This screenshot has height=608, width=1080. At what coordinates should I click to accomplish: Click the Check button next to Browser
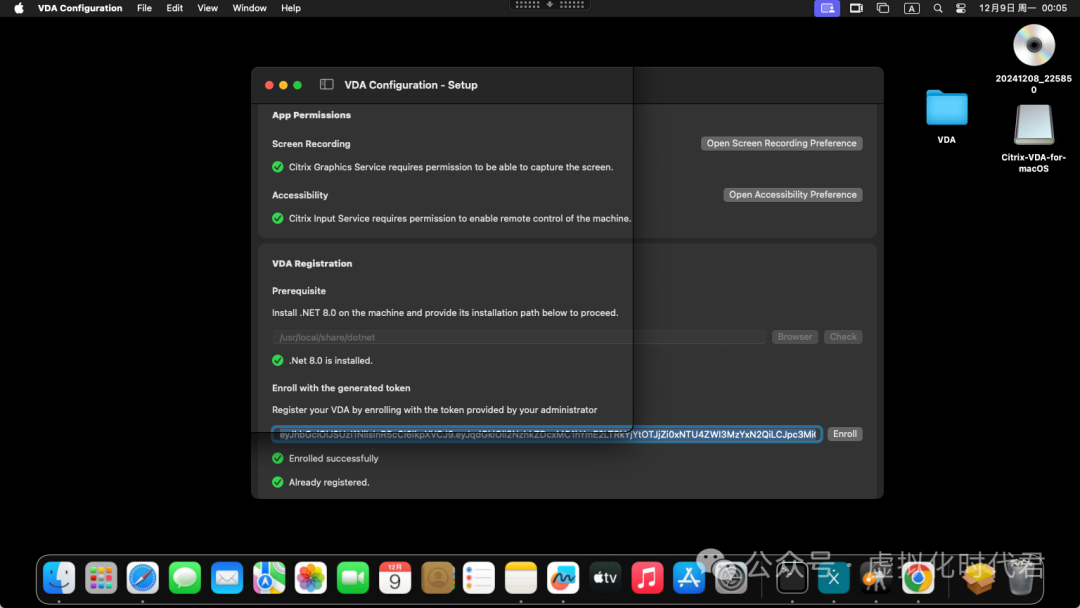coord(843,337)
